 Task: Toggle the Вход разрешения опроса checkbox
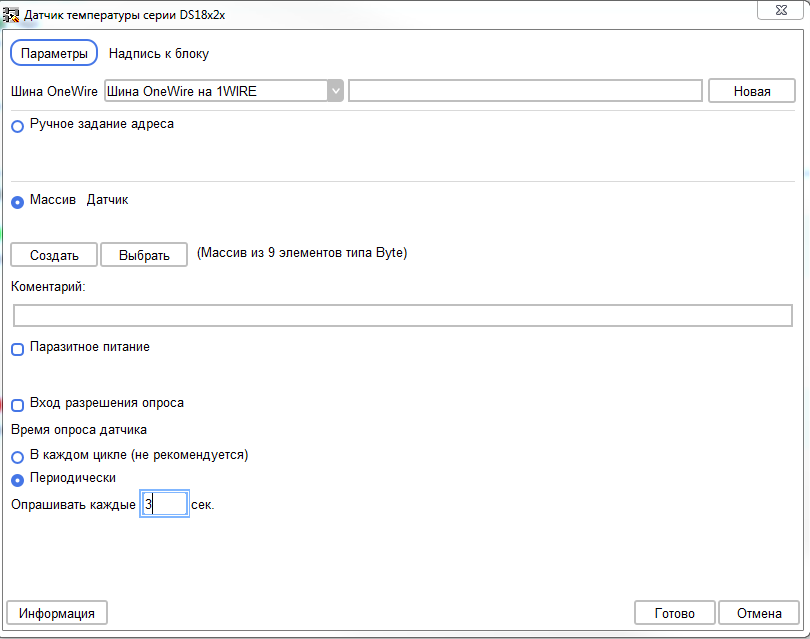17,405
